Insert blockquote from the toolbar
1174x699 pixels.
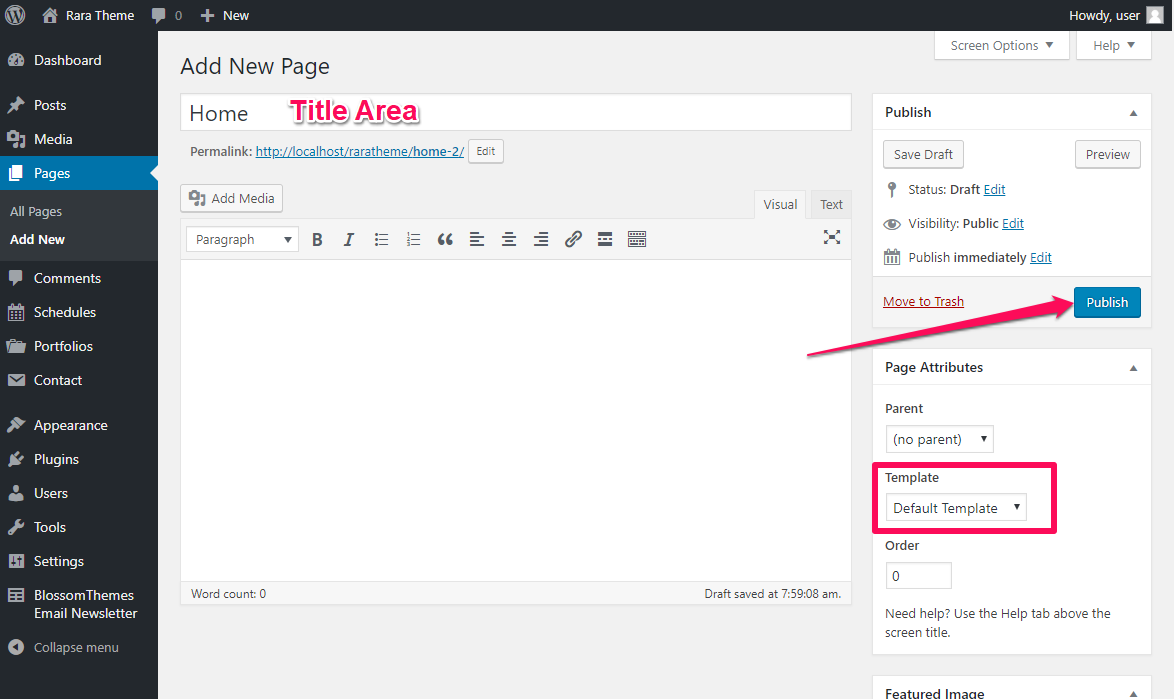click(x=445, y=239)
